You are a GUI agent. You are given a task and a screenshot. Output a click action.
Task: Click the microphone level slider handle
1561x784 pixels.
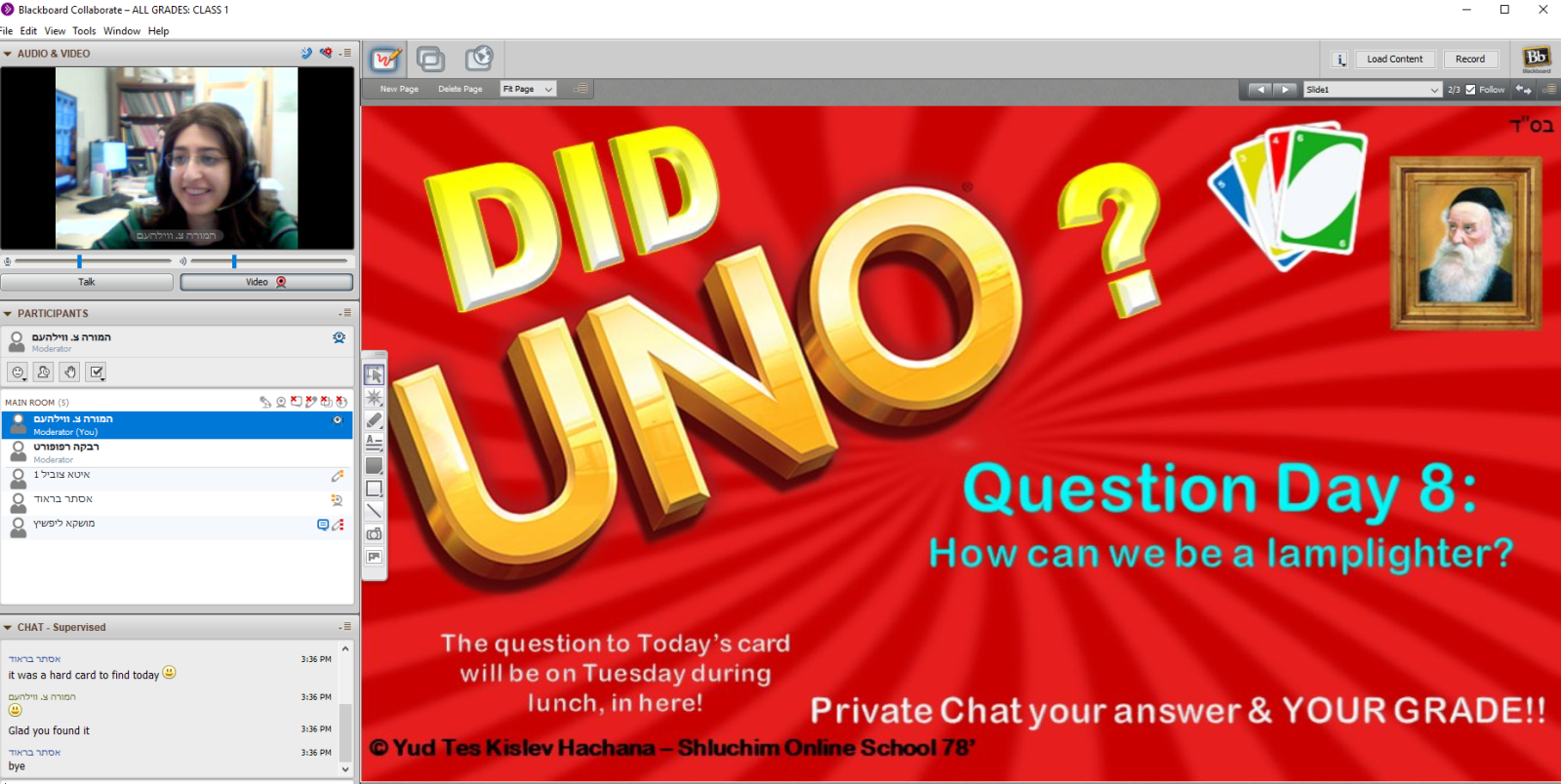point(79,261)
